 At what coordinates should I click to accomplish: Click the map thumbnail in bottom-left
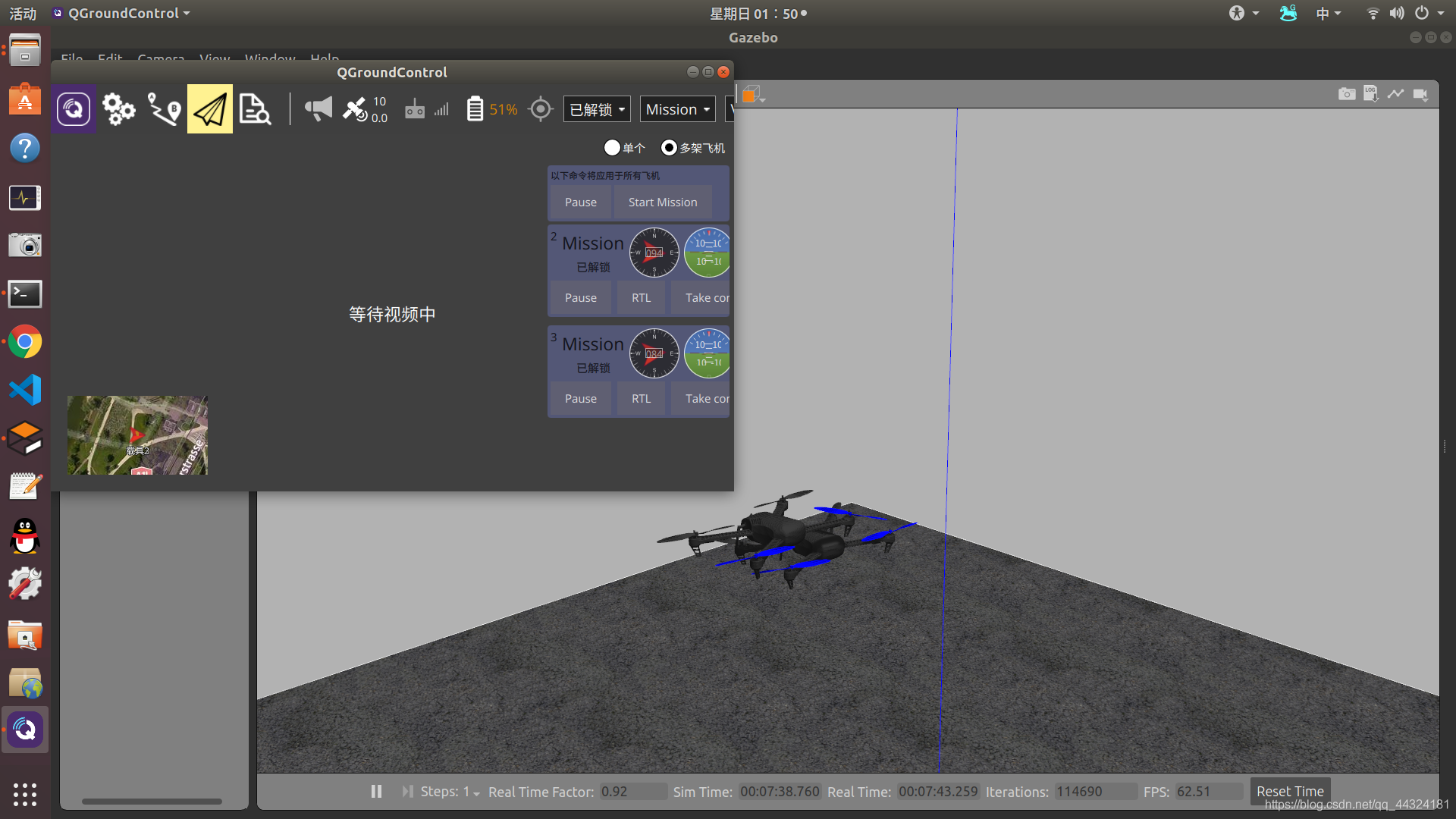coord(137,435)
